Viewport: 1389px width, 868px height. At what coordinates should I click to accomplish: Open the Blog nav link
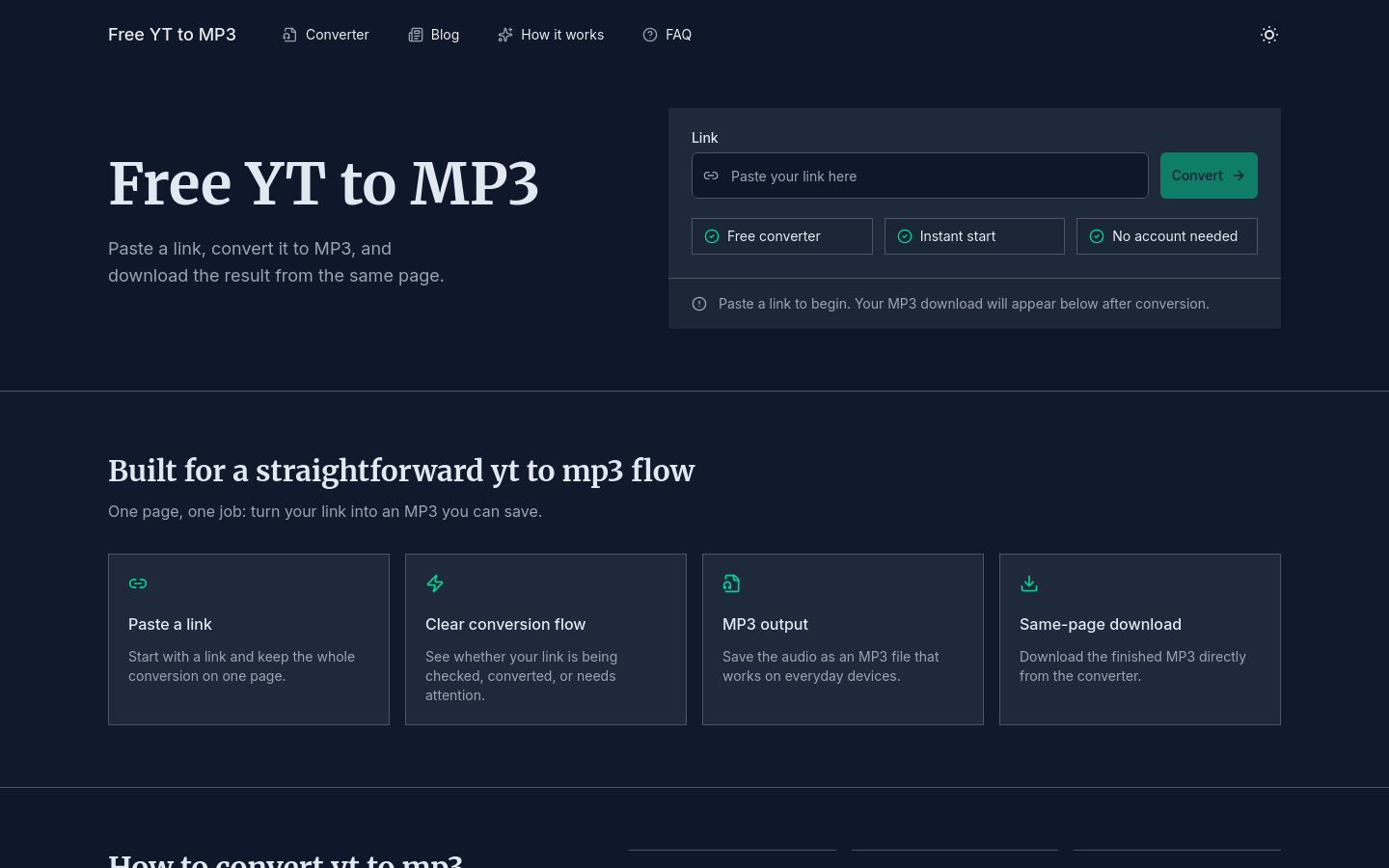tap(433, 35)
